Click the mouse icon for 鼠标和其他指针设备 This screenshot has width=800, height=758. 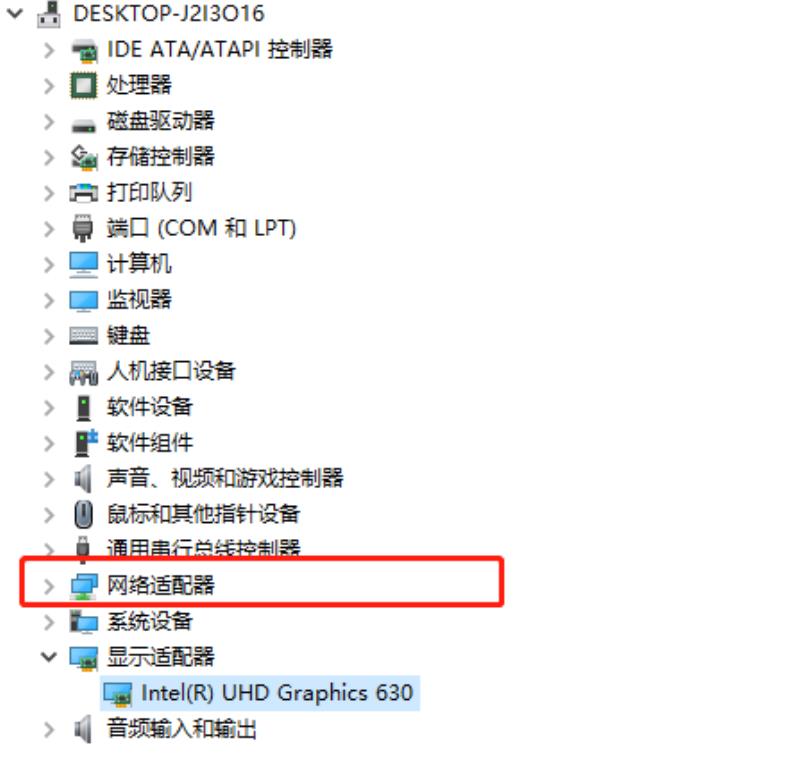click(83, 514)
